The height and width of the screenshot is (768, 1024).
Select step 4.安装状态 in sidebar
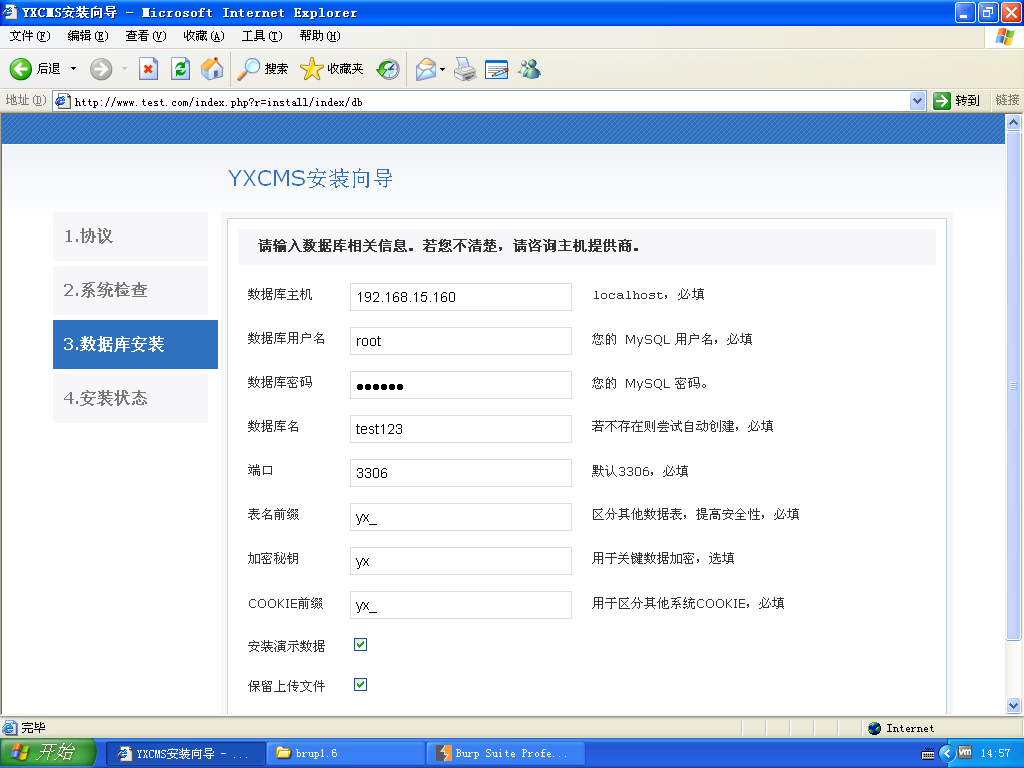point(130,398)
